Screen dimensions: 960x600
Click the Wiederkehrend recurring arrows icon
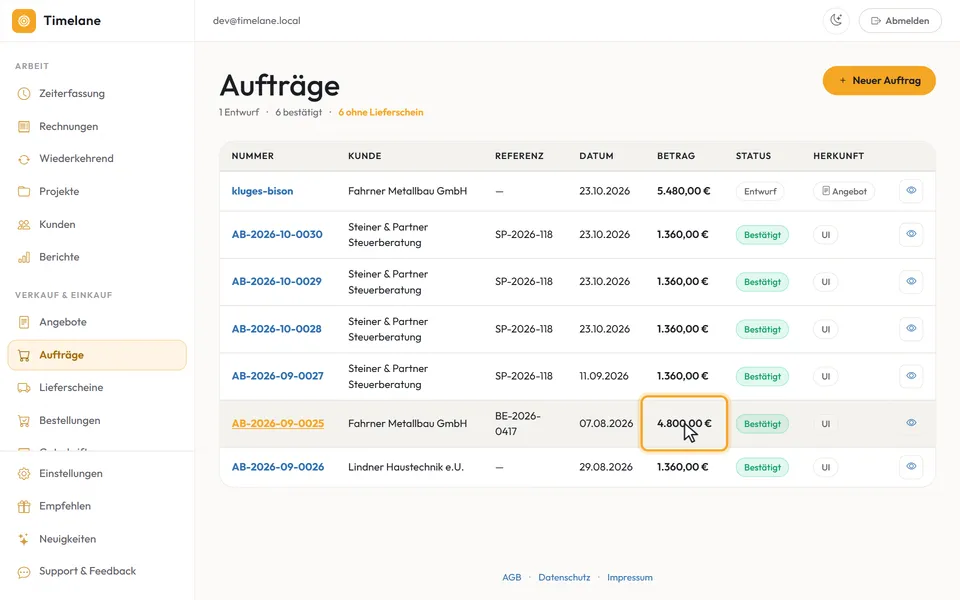[x=24, y=159]
